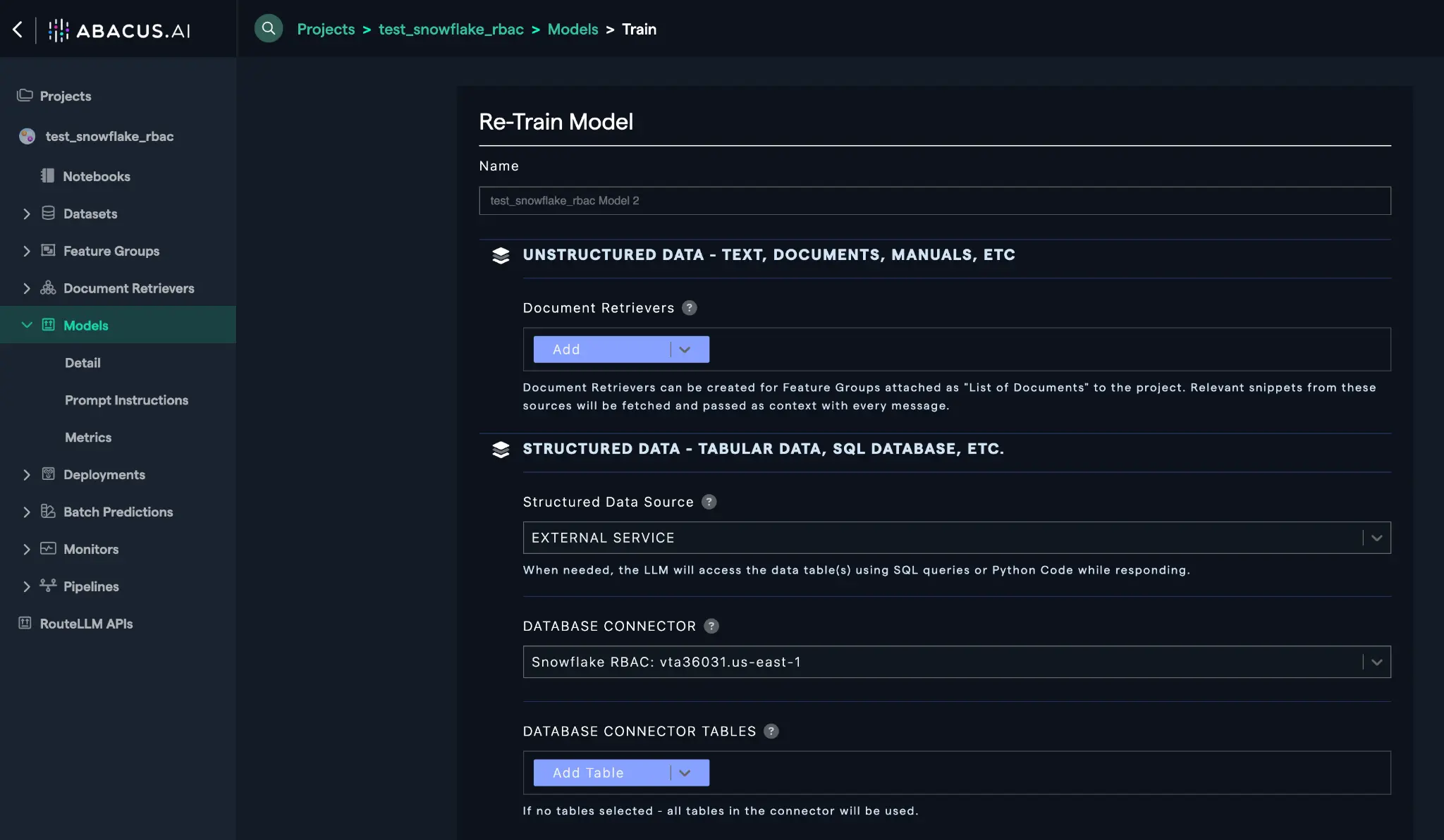
Task: Click the Abacus.AI logo
Action: coord(119,30)
